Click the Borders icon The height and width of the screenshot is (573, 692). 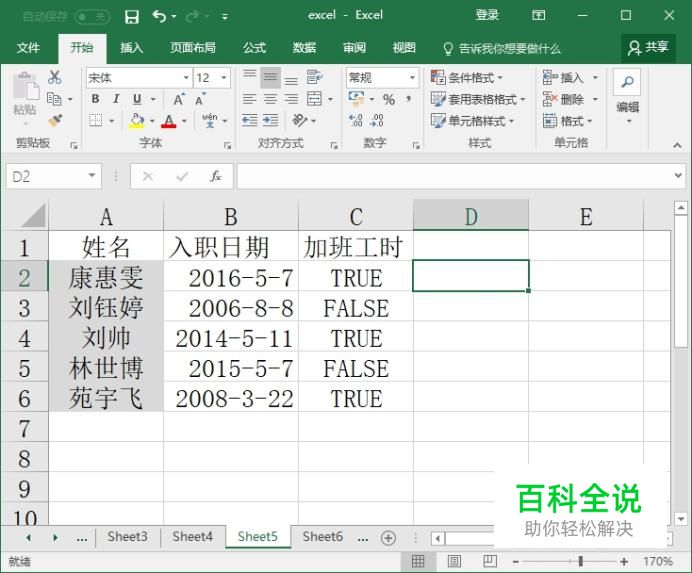pyautogui.click(x=95, y=121)
